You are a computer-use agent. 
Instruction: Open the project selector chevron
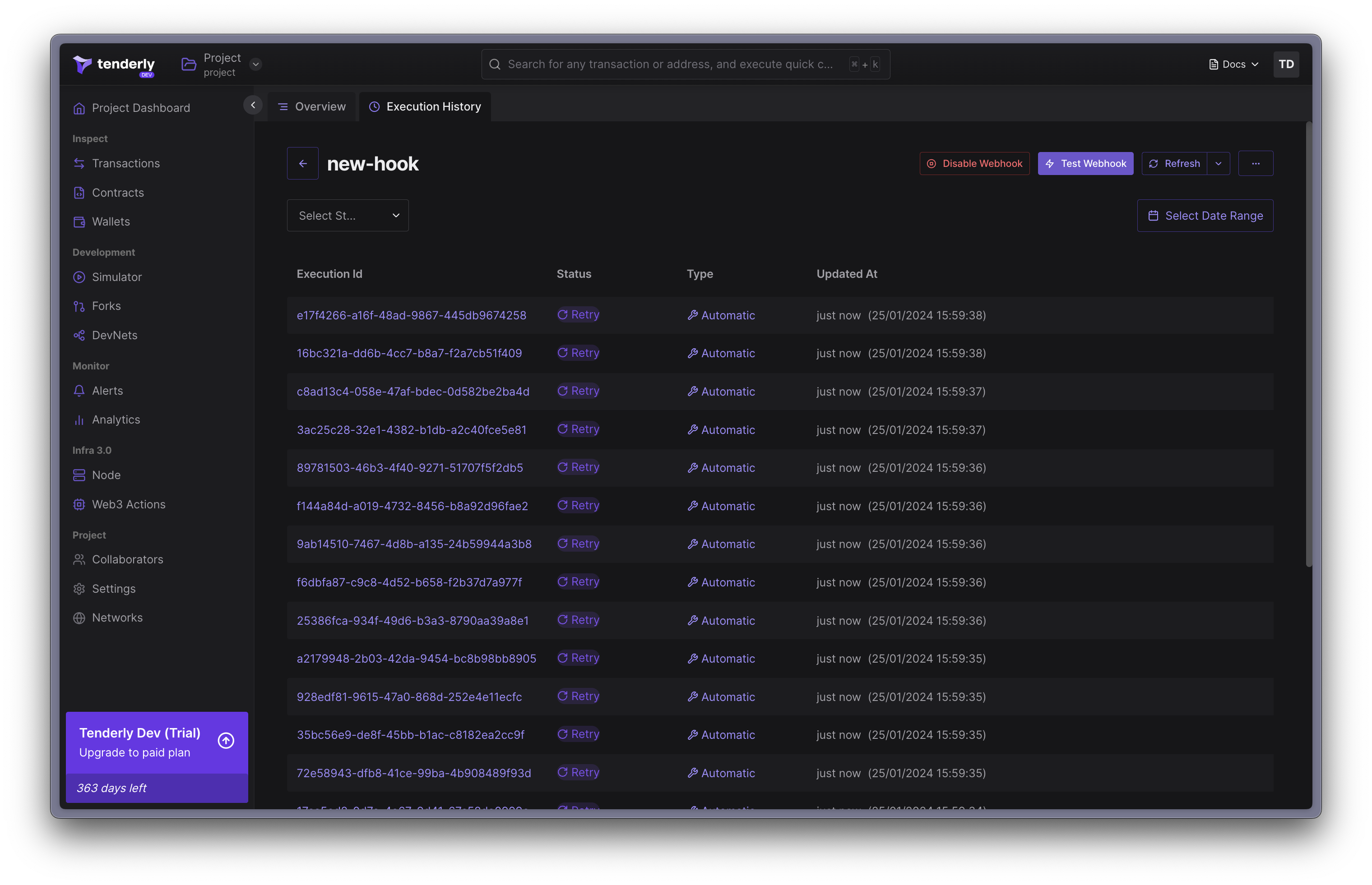point(256,65)
